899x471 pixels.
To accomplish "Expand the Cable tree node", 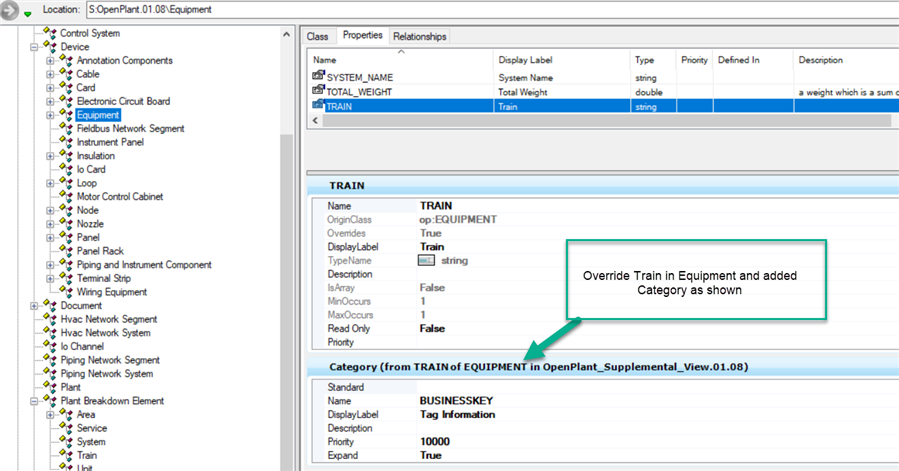I will (x=50, y=75).
